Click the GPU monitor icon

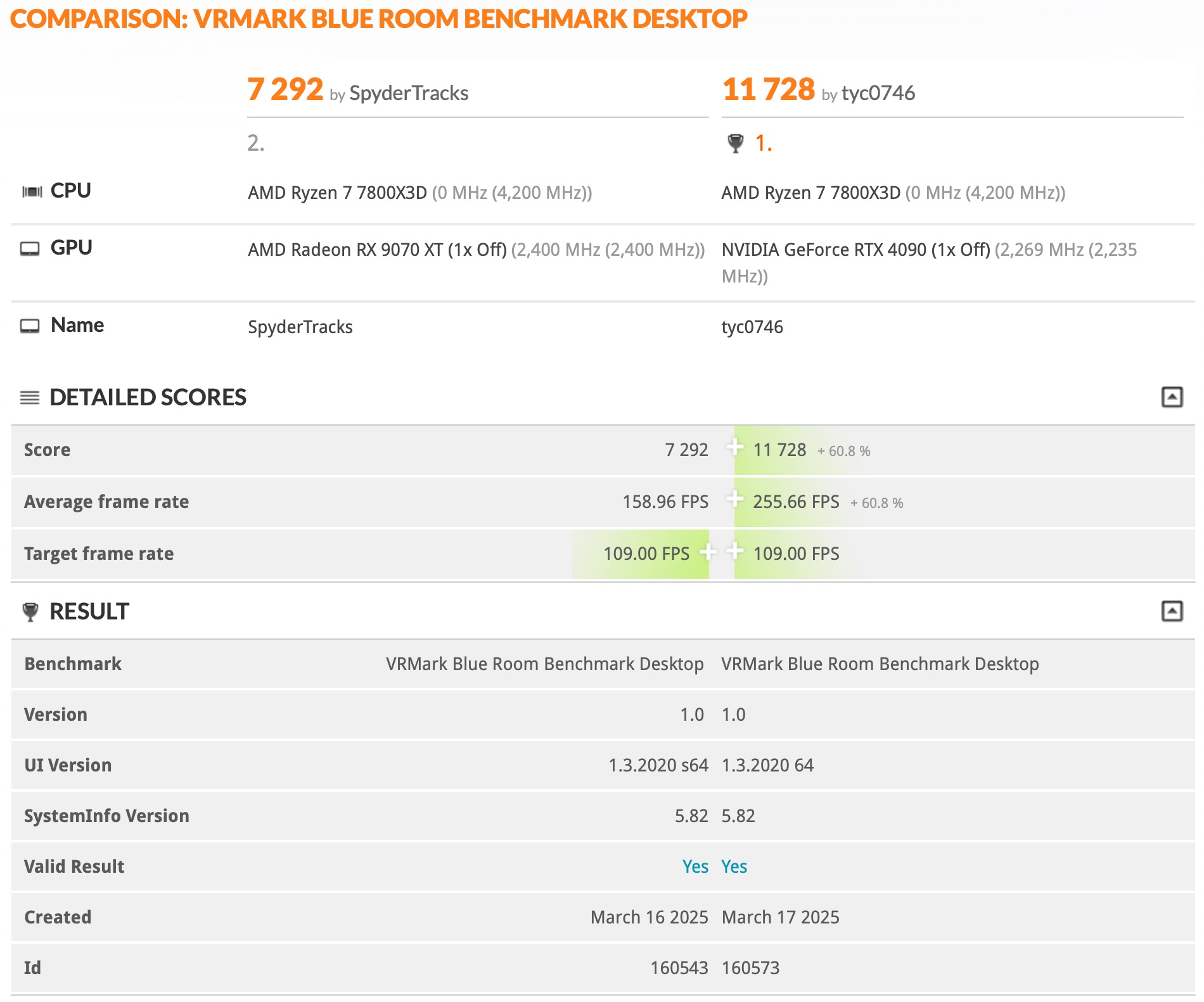click(30, 248)
